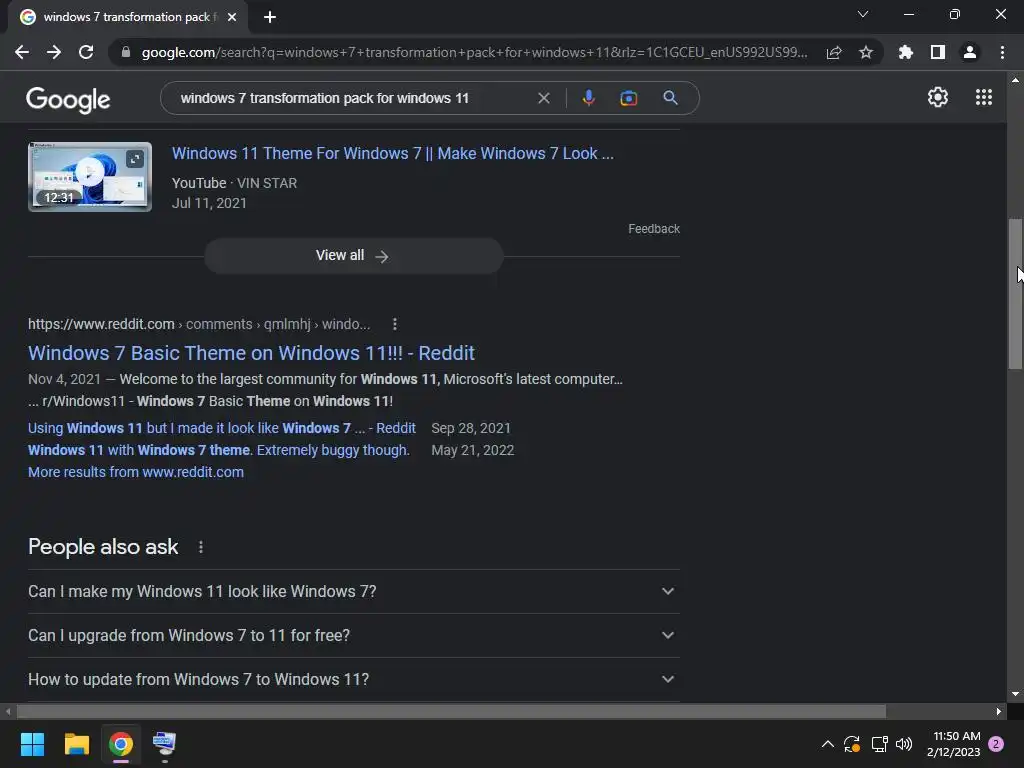Click the 'YouTube · VIN STAR' source text
The width and height of the screenshot is (1024, 768).
click(x=234, y=183)
